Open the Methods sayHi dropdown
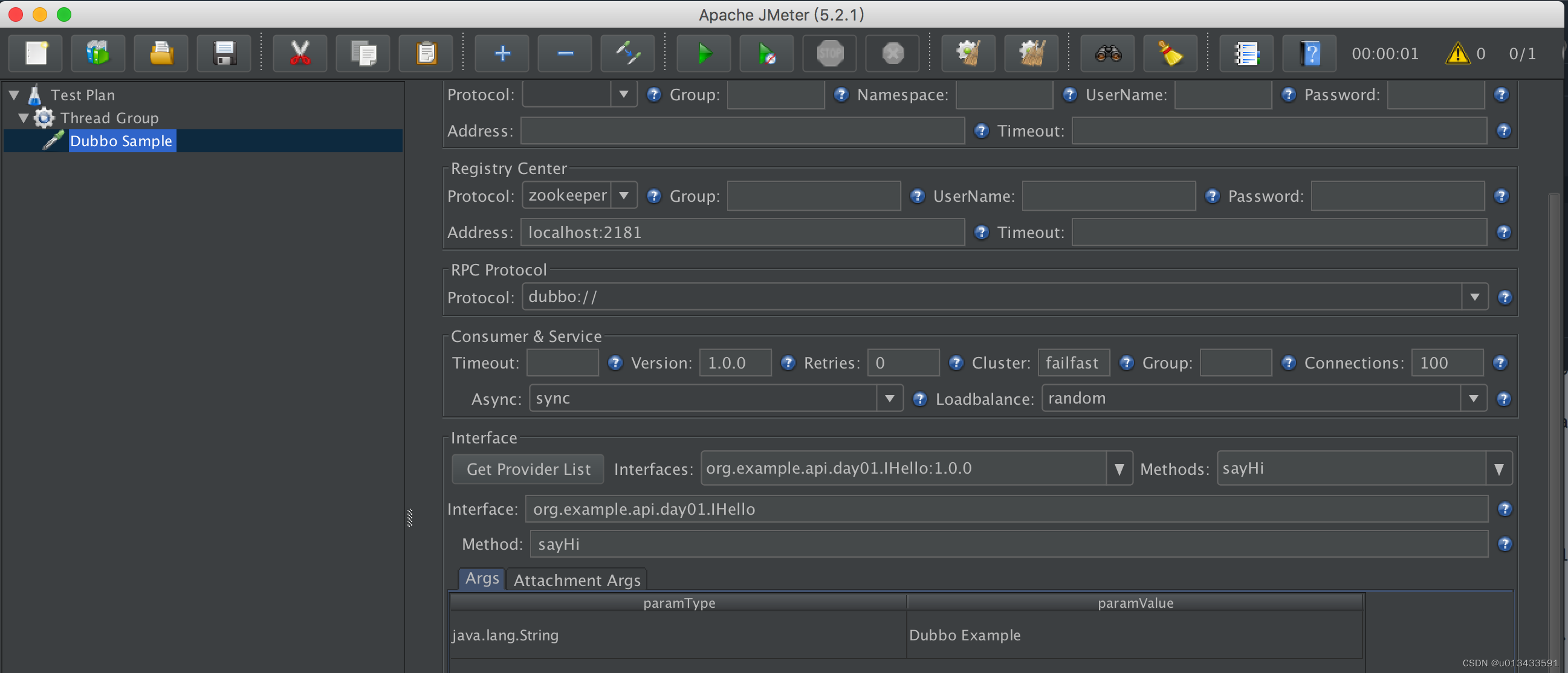Screen dimensions: 1568x673 pos(1498,469)
